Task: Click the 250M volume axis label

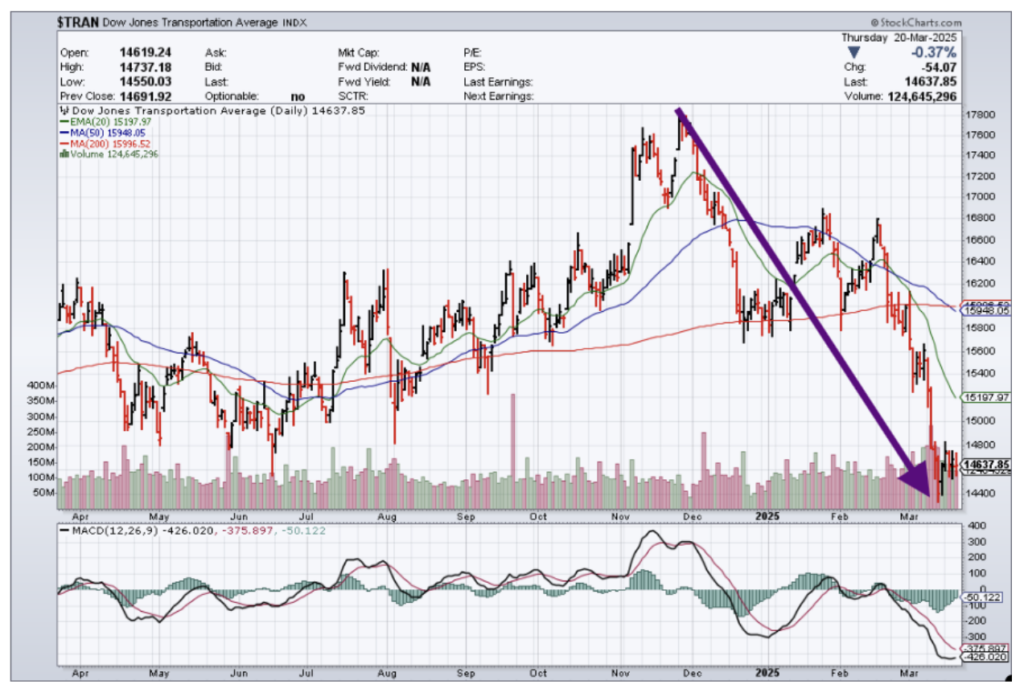Action: click(40, 432)
